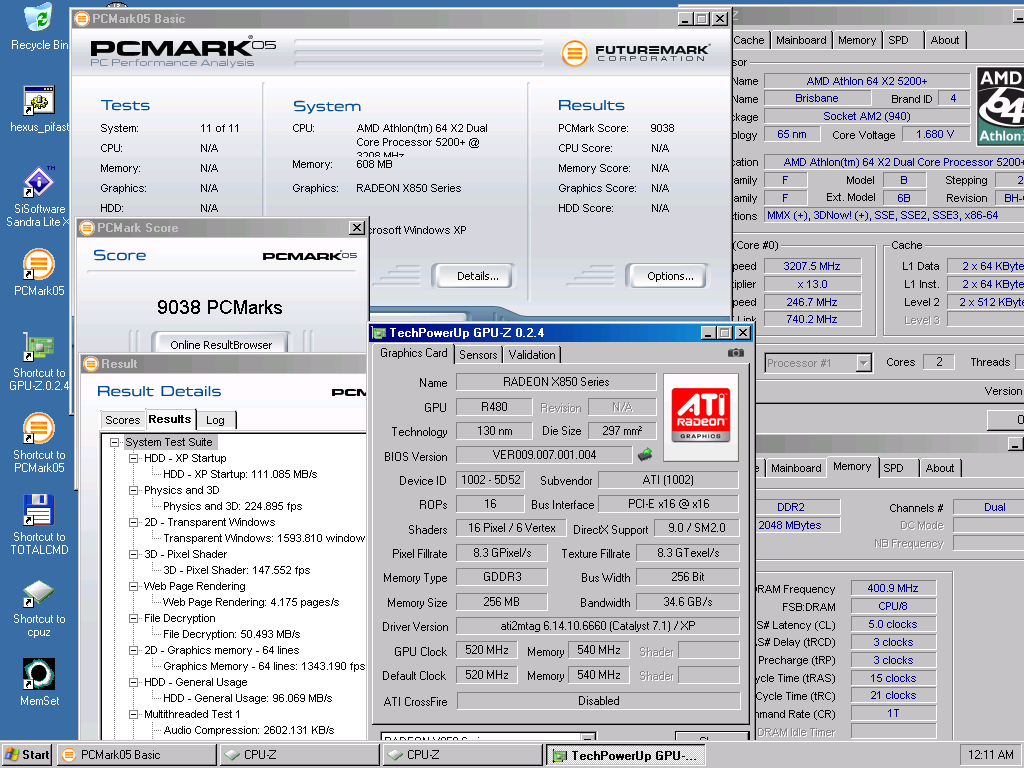
Task: Collapse the Multithreaded Test 1 node
Action: pyautogui.click(x=133, y=714)
